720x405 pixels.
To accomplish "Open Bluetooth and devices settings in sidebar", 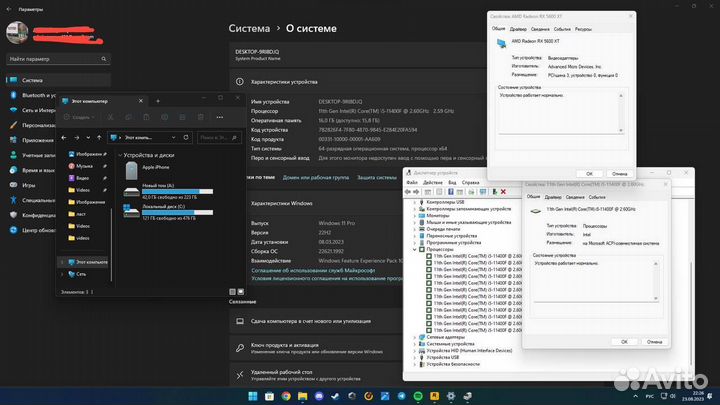I will [x=35, y=95].
